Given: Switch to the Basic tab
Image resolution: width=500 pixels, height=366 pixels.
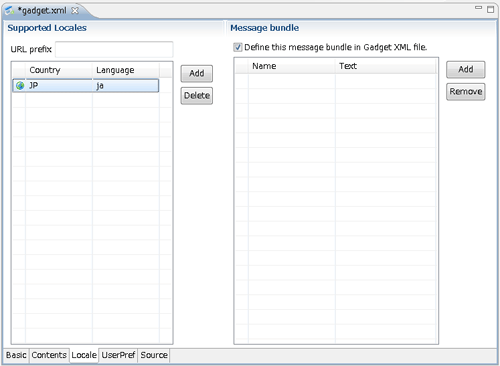Looking at the screenshot, I should [x=16, y=355].
